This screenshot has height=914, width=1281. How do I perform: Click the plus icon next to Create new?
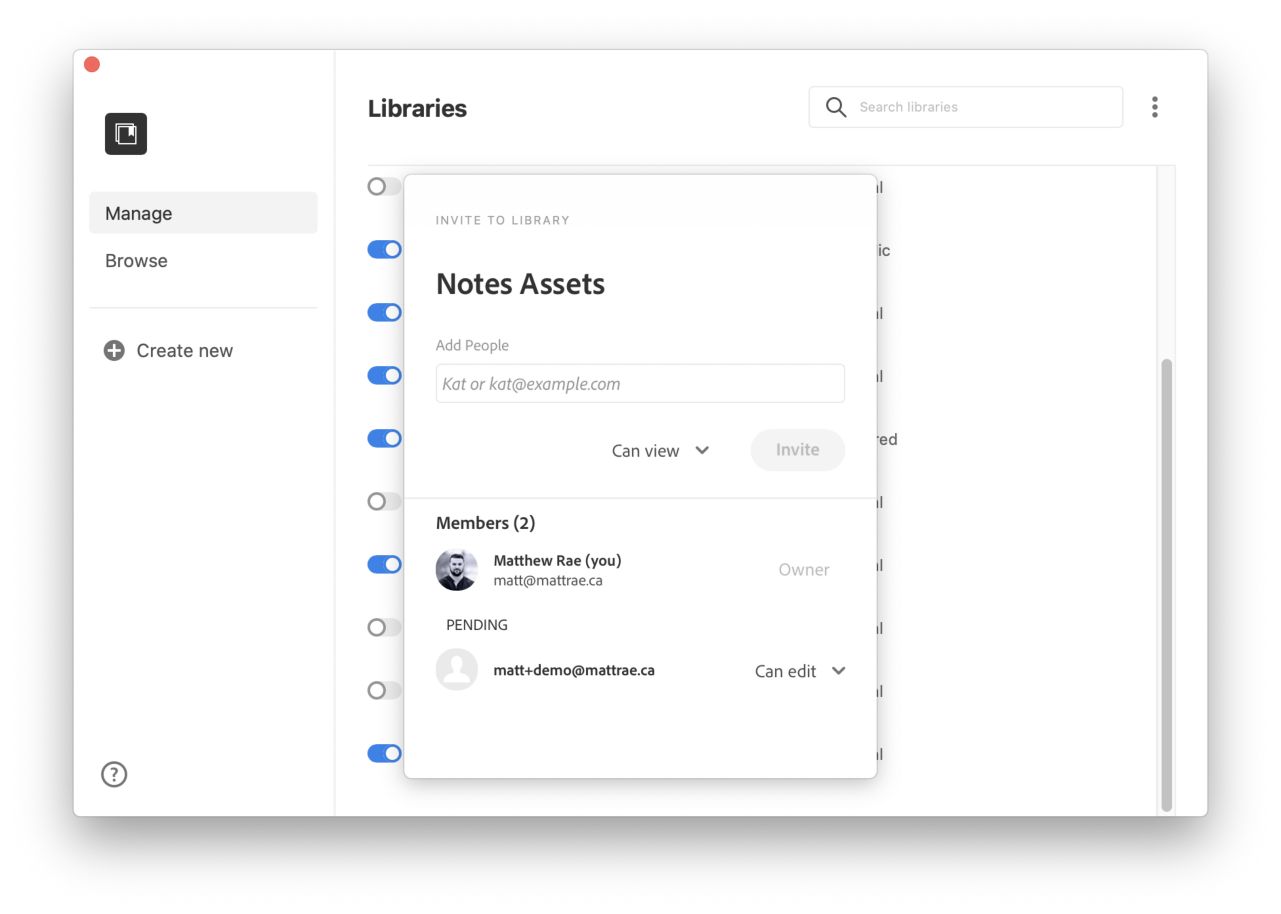113,350
